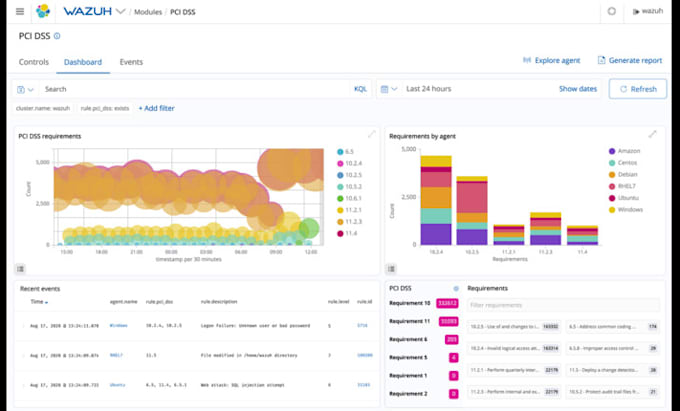680x411 pixels.
Task: Switch to the Events tab
Action: (x=131, y=62)
